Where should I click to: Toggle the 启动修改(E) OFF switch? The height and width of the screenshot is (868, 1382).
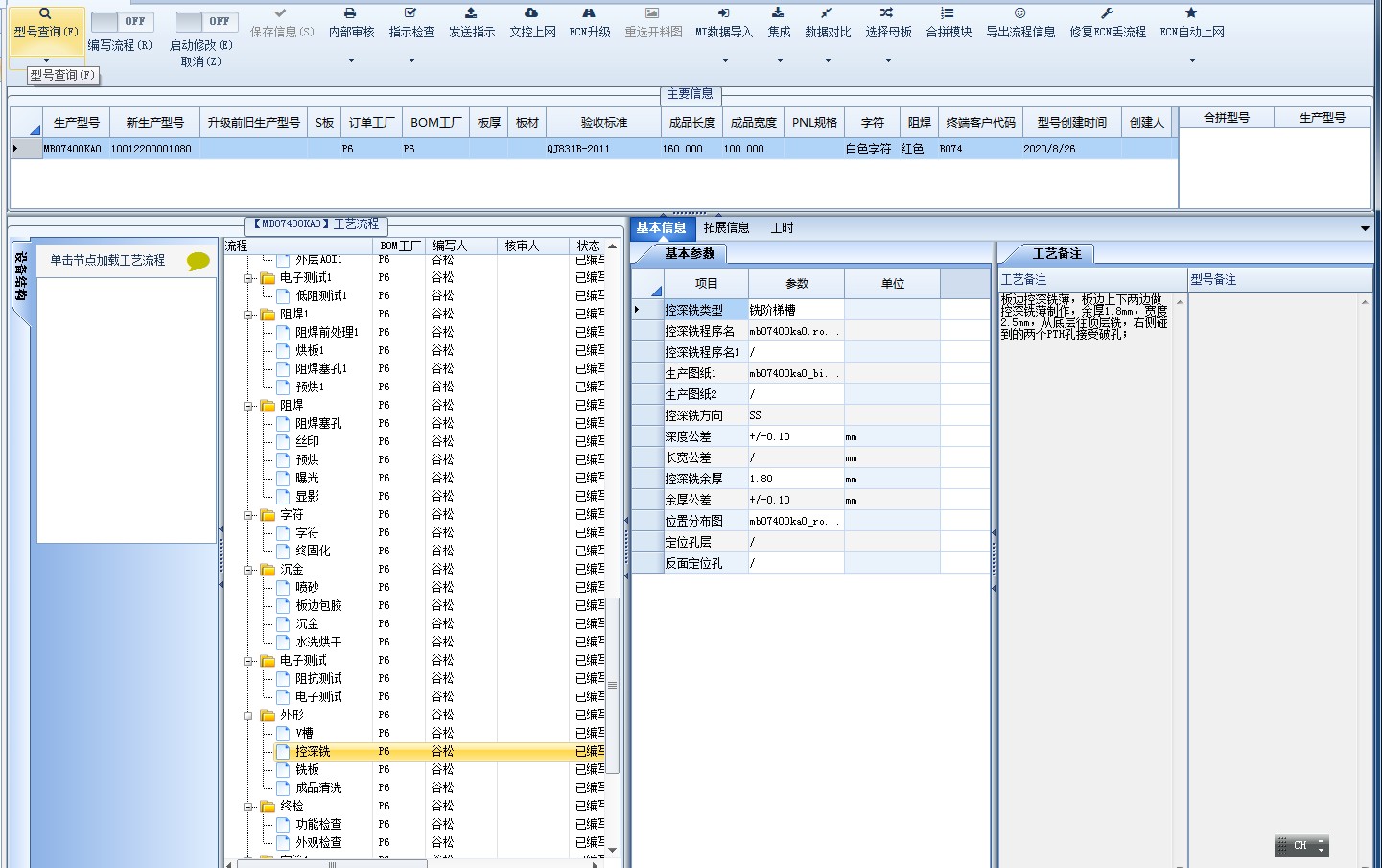pyautogui.click(x=205, y=21)
